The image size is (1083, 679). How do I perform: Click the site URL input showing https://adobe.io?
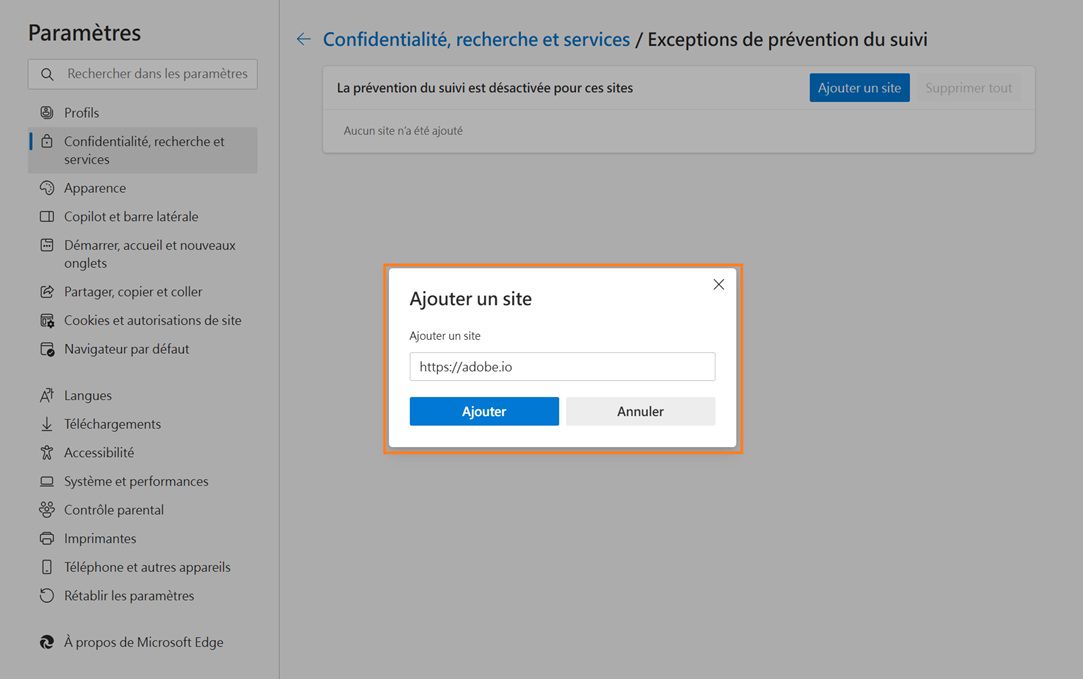562,366
